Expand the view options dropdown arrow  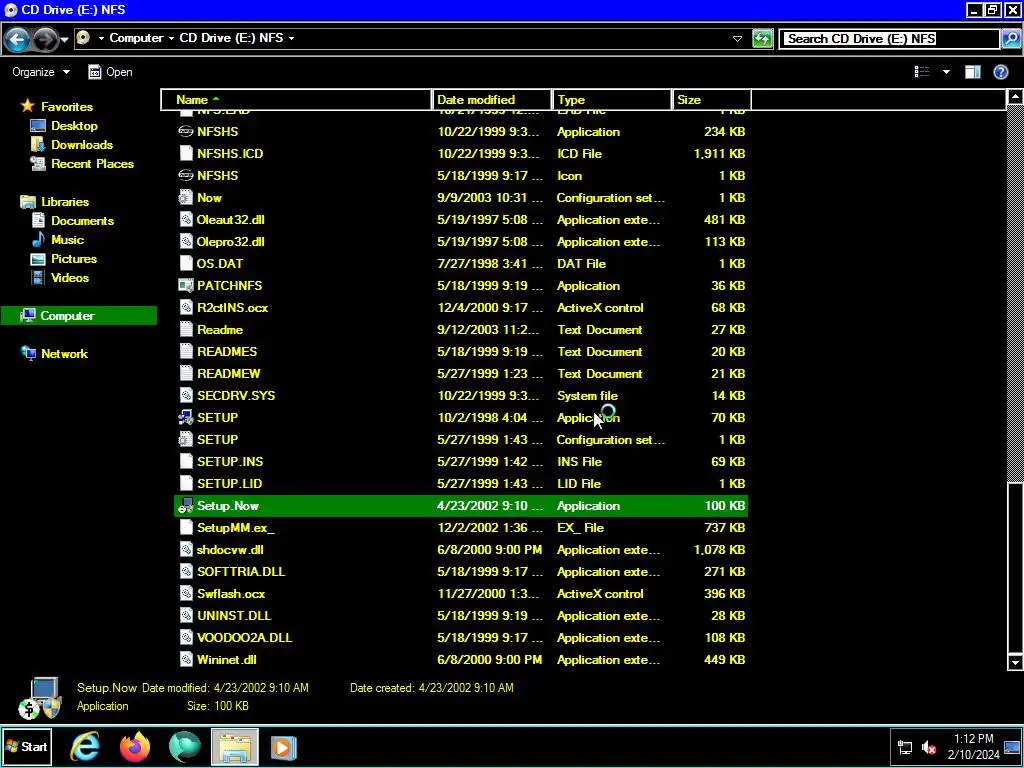[x=946, y=72]
